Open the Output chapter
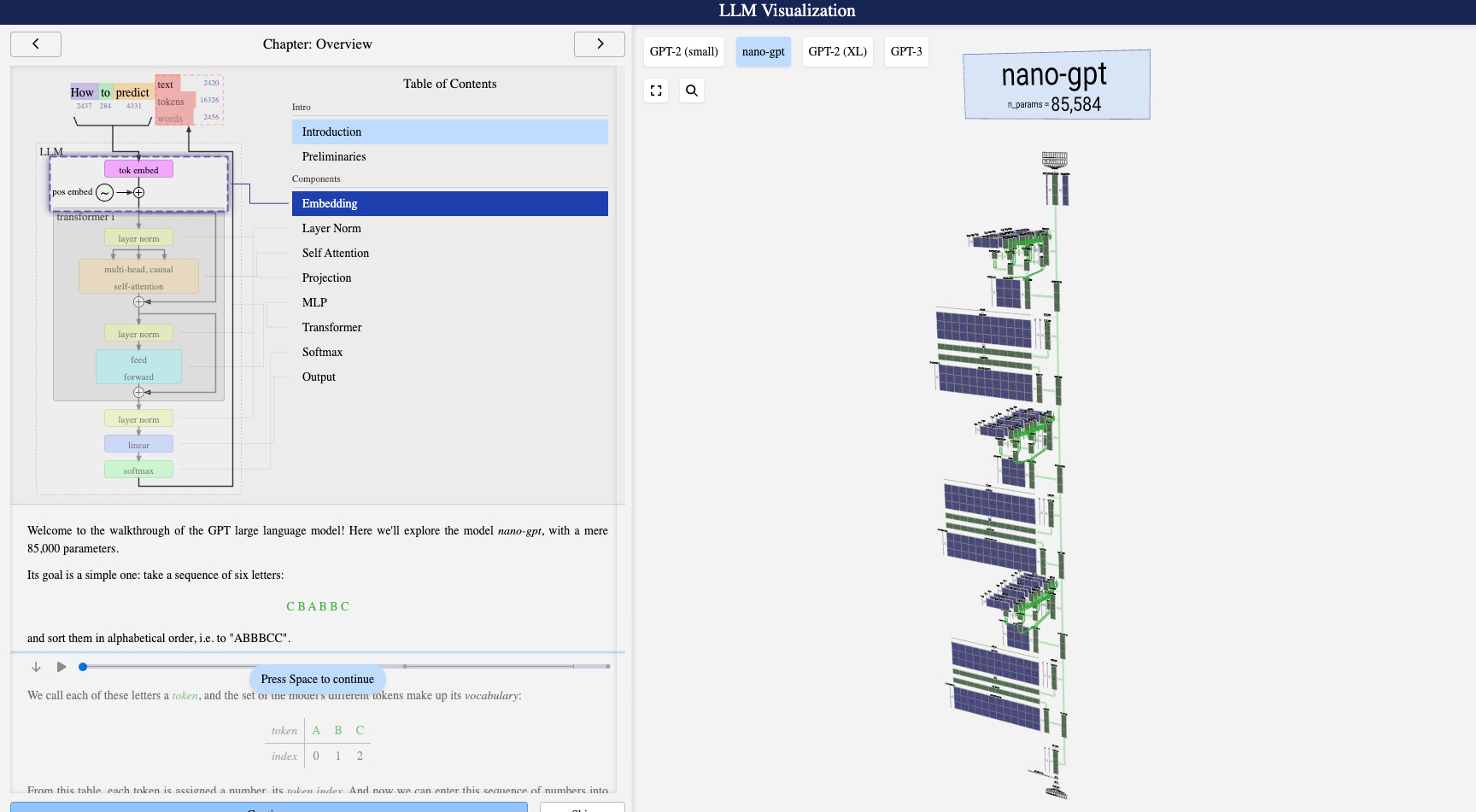1476x812 pixels. [x=450, y=377]
